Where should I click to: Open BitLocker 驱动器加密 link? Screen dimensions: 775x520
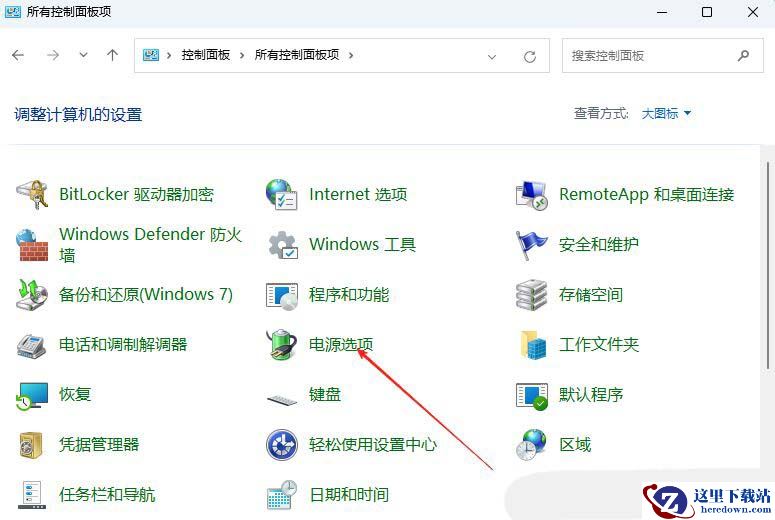coord(136,194)
